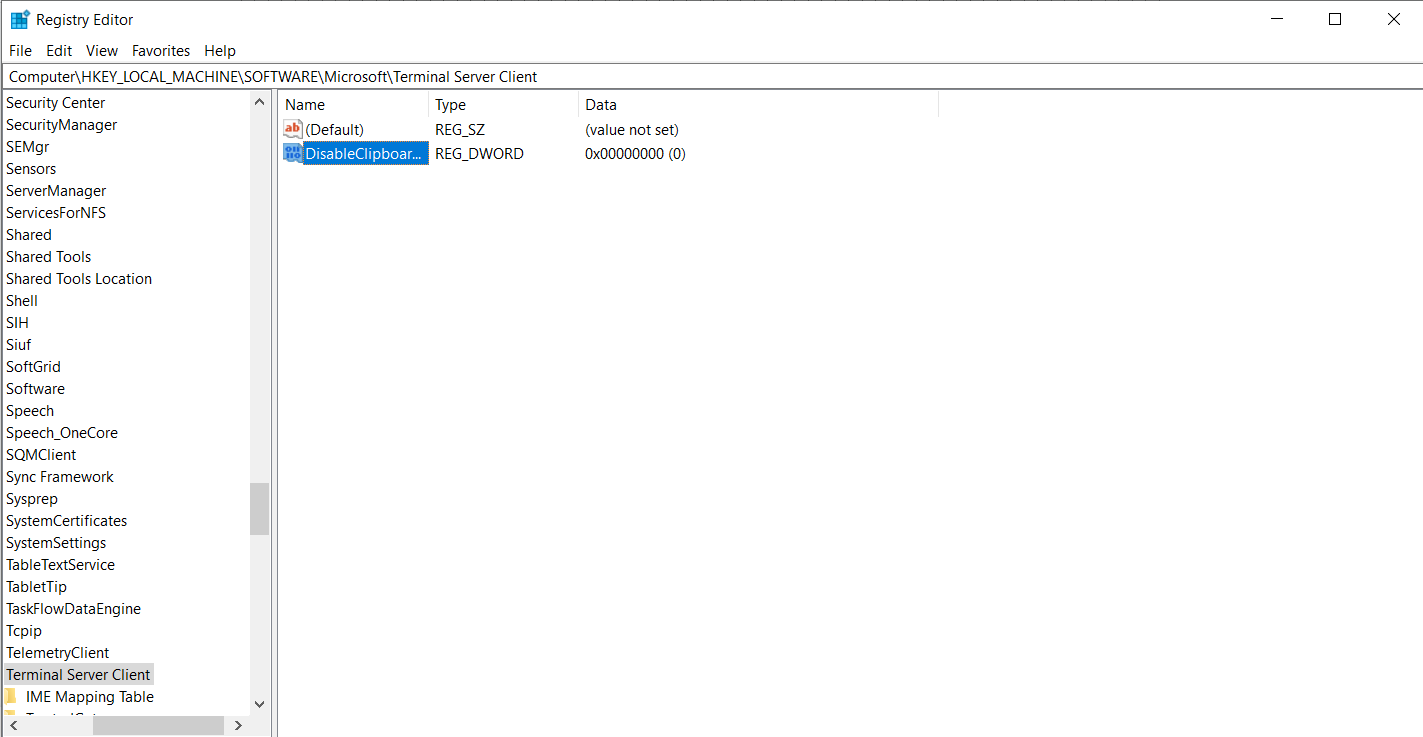The height and width of the screenshot is (737, 1423).
Task: Select the Terminal Server Client key
Action: pos(78,675)
